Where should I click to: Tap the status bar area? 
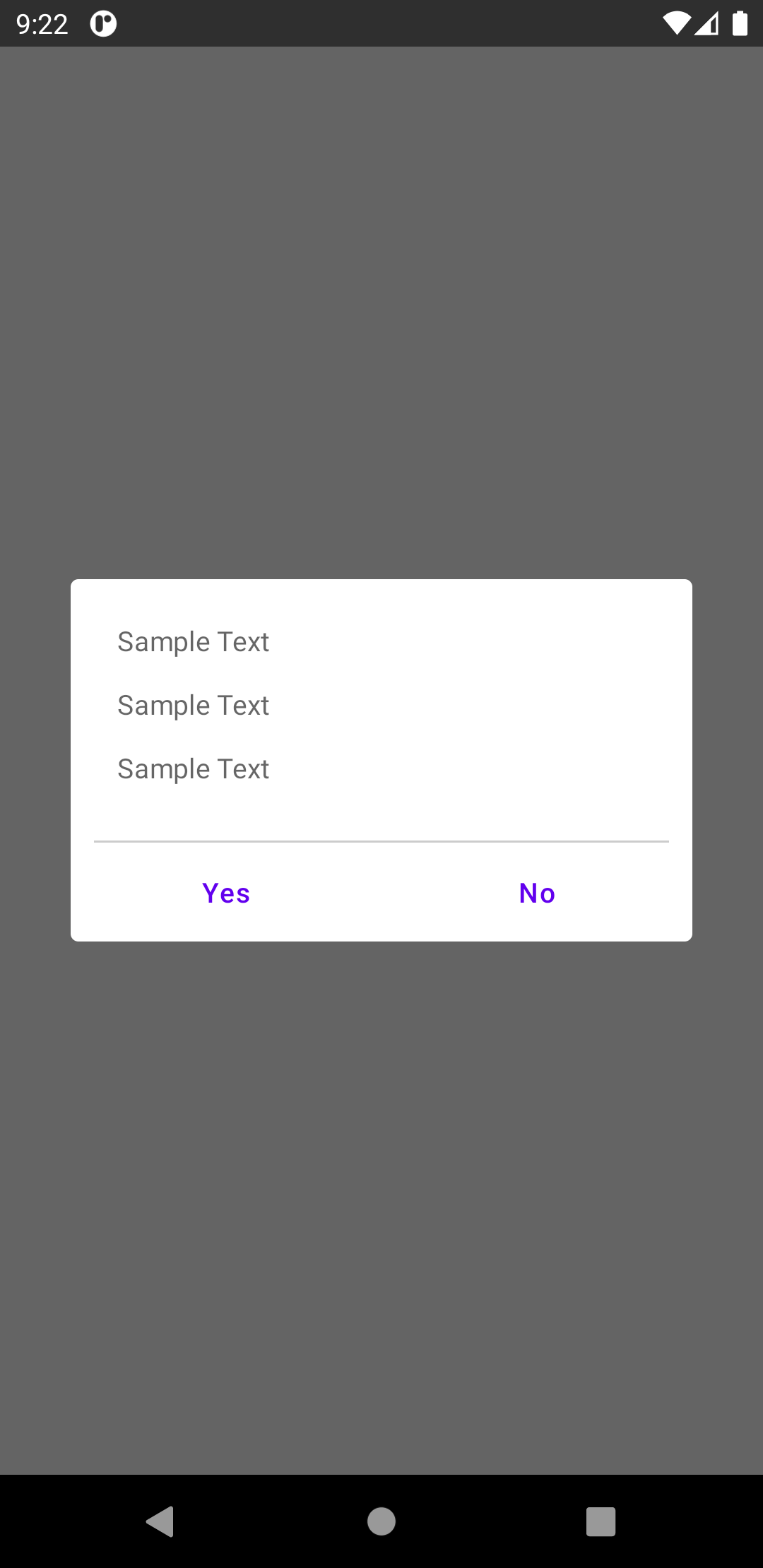coord(381,23)
